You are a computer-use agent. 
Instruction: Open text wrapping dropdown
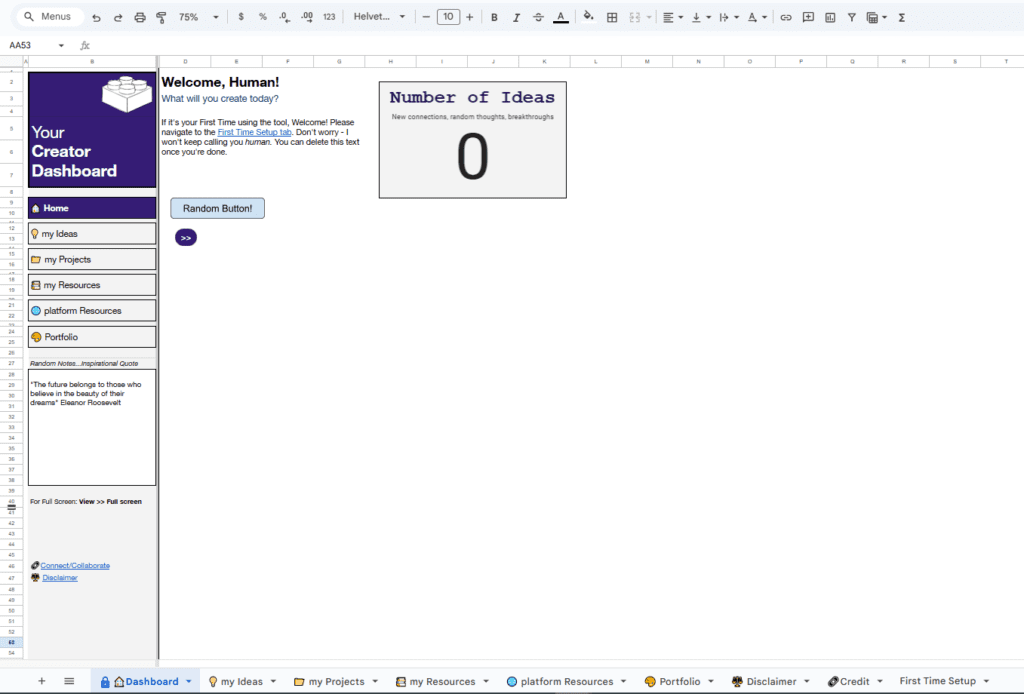click(x=729, y=18)
